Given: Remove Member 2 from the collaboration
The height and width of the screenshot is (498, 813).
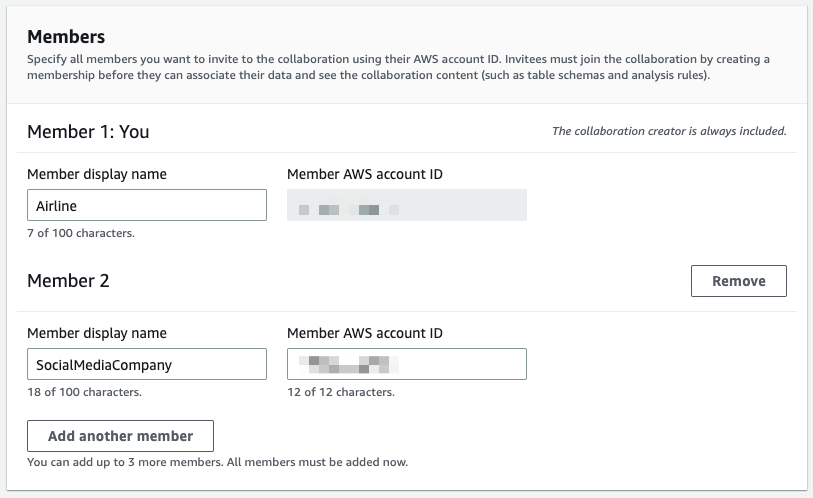Looking at the screenshot, I should pos(738,281).
